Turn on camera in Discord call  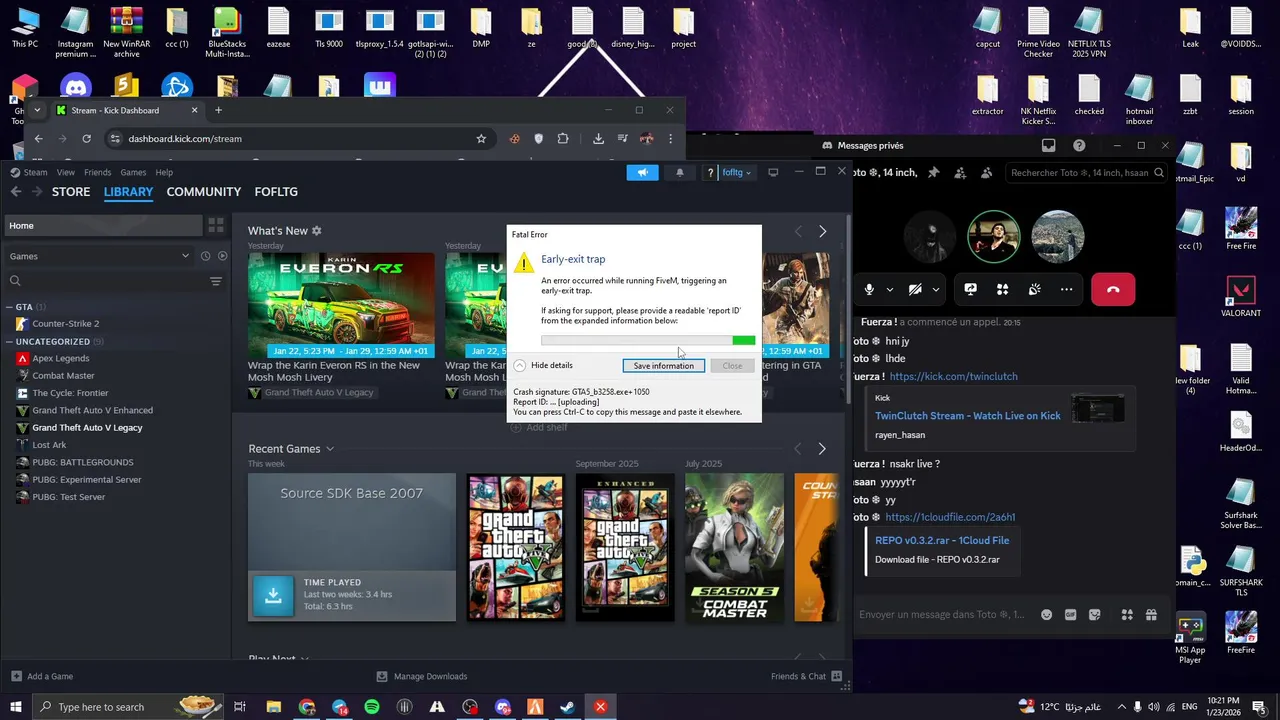(915, 289)
